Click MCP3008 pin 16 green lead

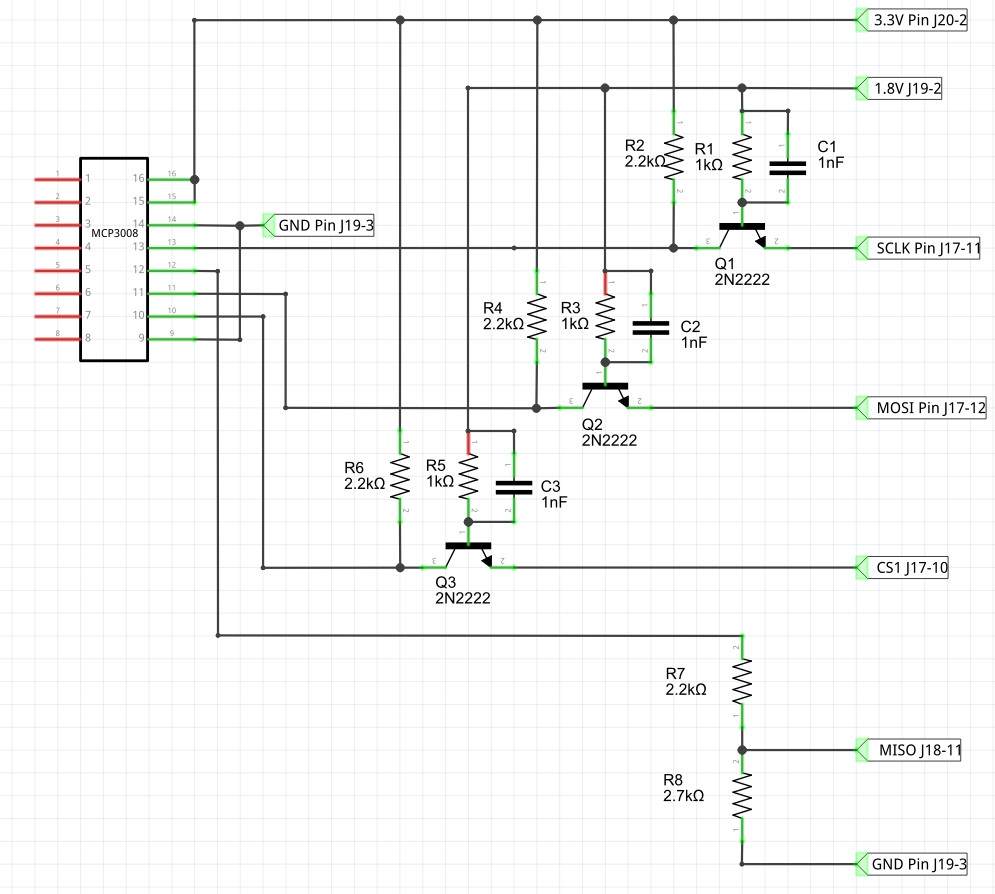pos(171,180)
